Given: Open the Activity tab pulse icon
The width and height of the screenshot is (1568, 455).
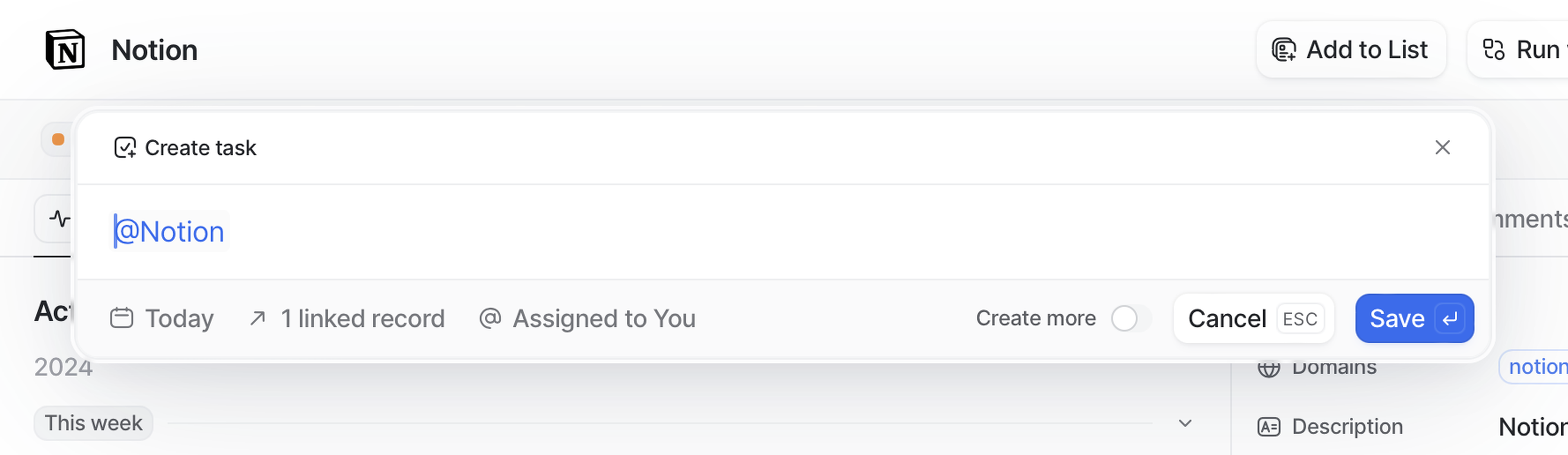Looking at the screenshot, I should (59, 219).
